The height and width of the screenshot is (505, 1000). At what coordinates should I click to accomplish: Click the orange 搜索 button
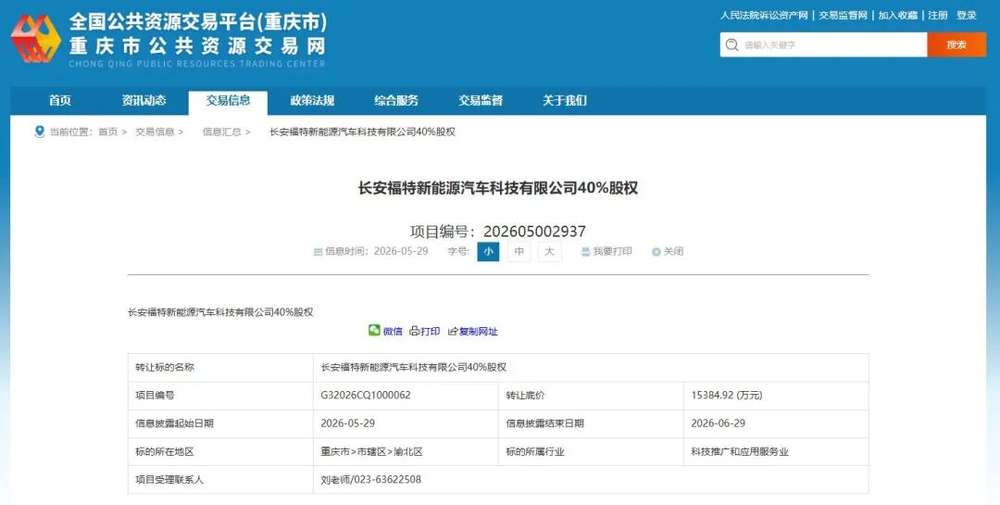(957, 45)
